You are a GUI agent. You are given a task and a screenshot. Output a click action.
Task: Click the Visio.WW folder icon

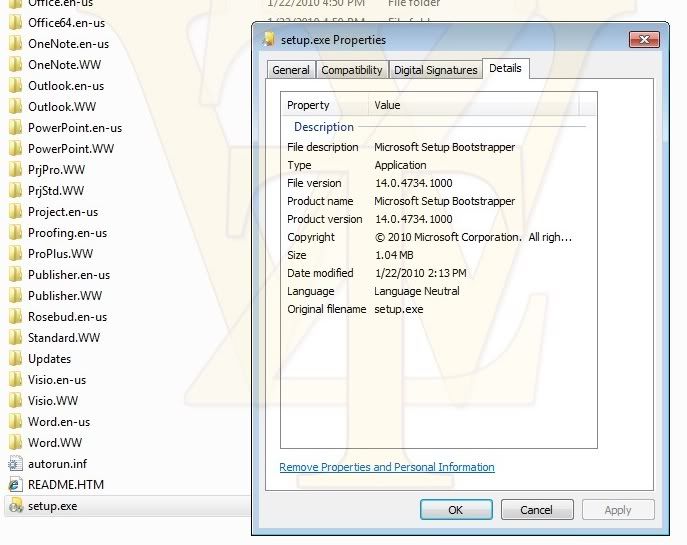coord(15,401)
